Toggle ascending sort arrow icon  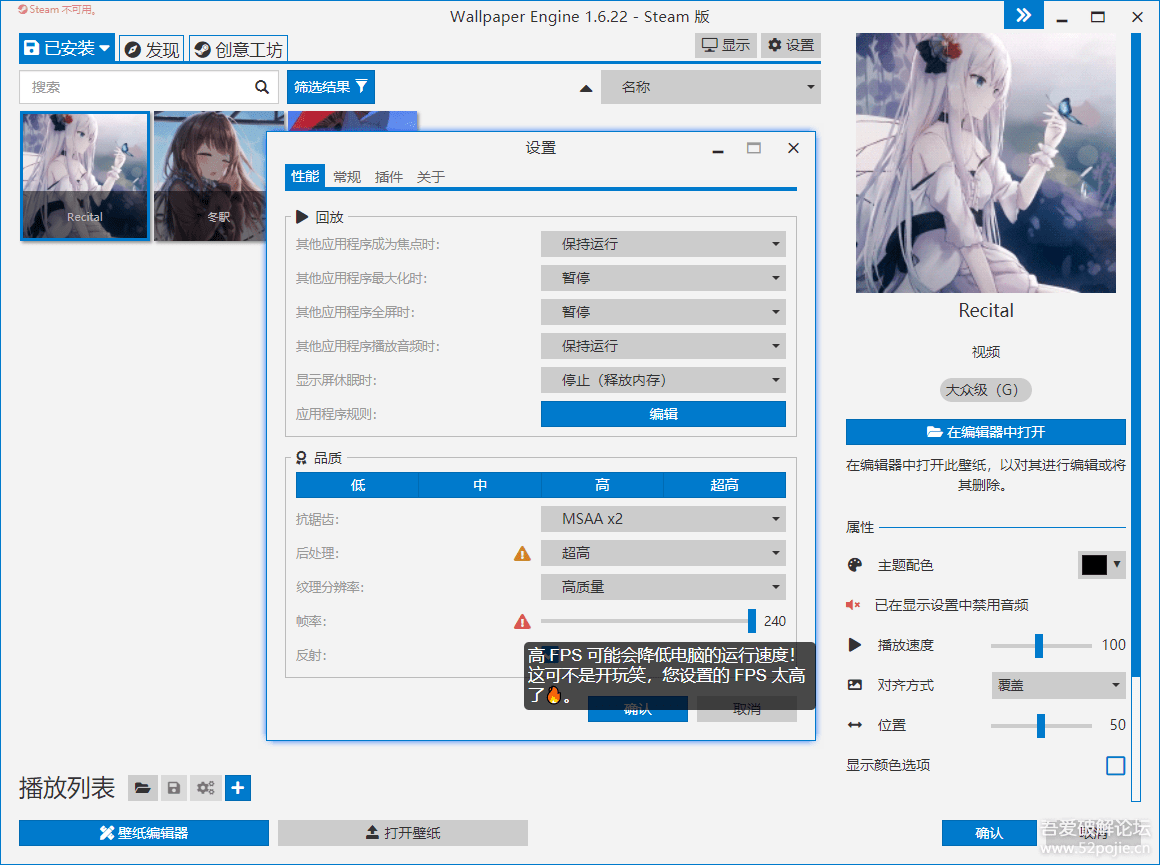[586, 88]
